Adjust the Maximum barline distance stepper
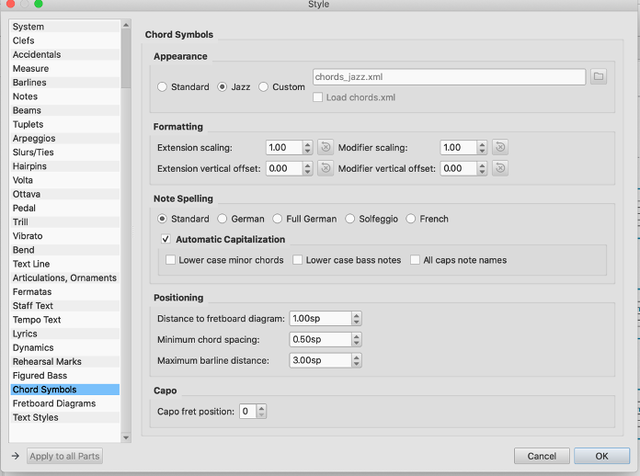The image size is (640, 476). (x=356, y=360)
